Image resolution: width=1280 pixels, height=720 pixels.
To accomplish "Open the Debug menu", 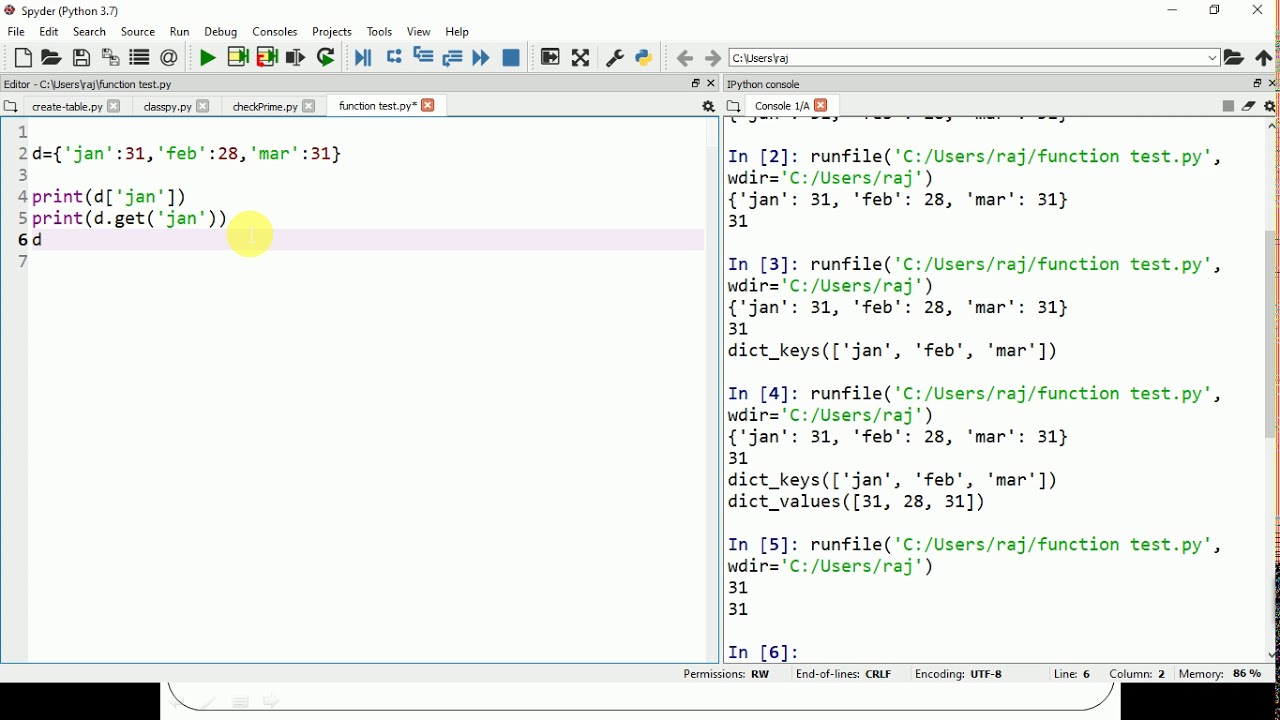I will click(x=221, y=32).
